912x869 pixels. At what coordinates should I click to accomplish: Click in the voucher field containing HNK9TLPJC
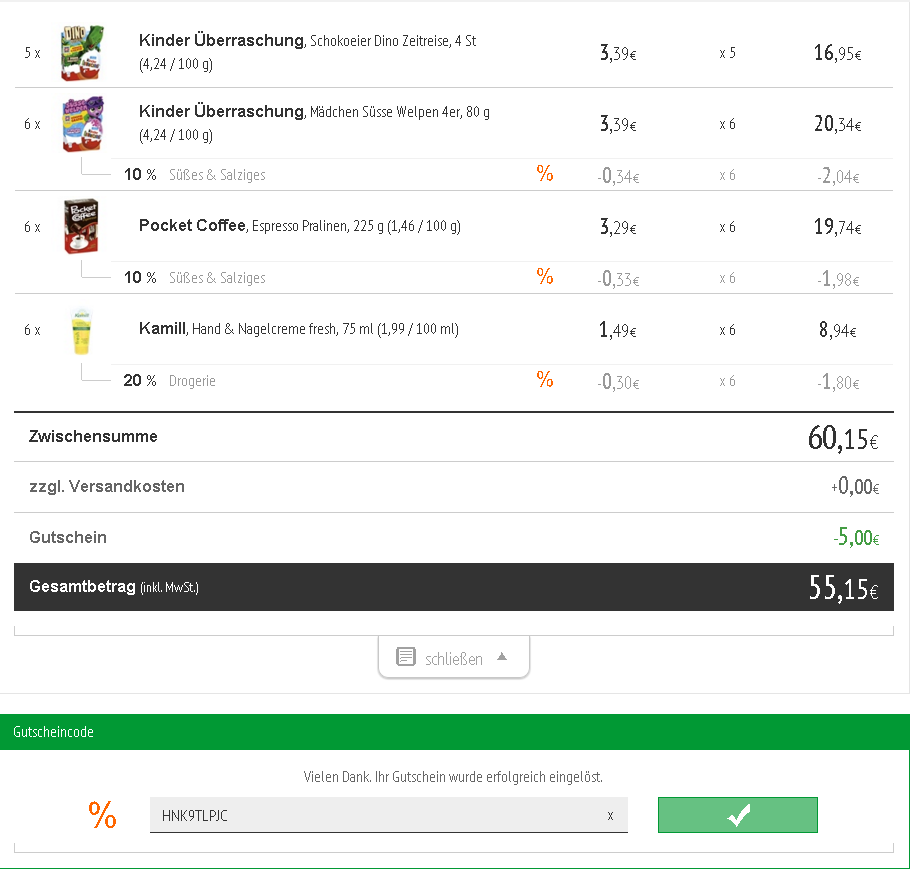389,815
